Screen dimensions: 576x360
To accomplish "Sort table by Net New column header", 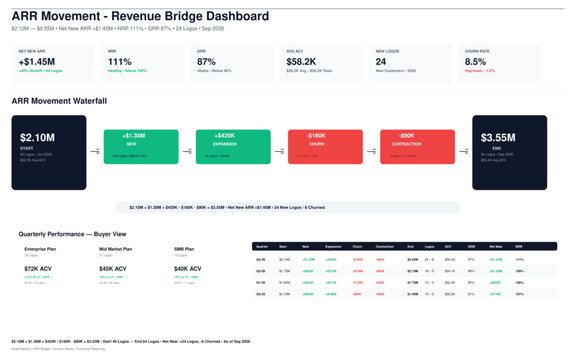I will coord(496,246).
